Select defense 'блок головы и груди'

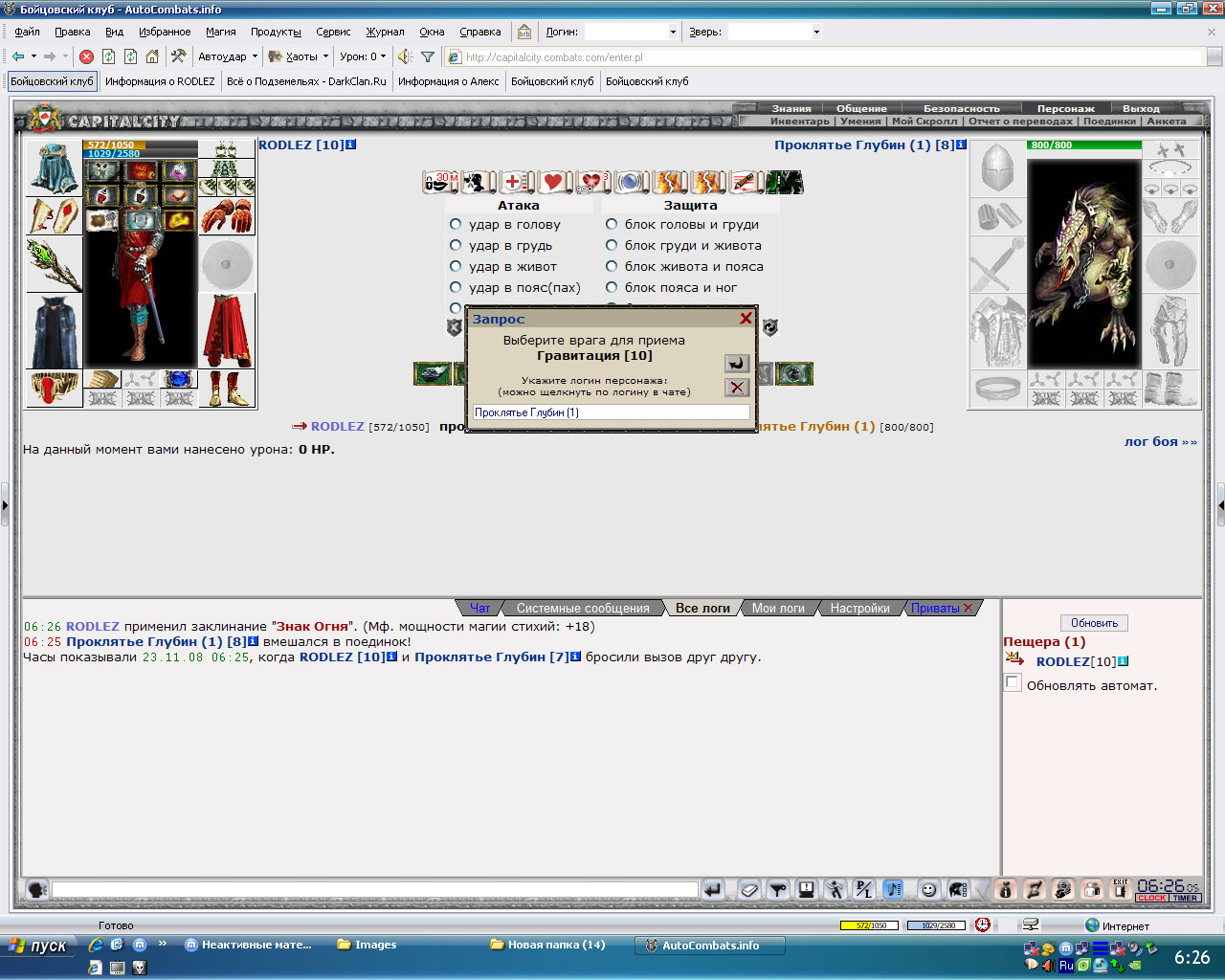612,224
